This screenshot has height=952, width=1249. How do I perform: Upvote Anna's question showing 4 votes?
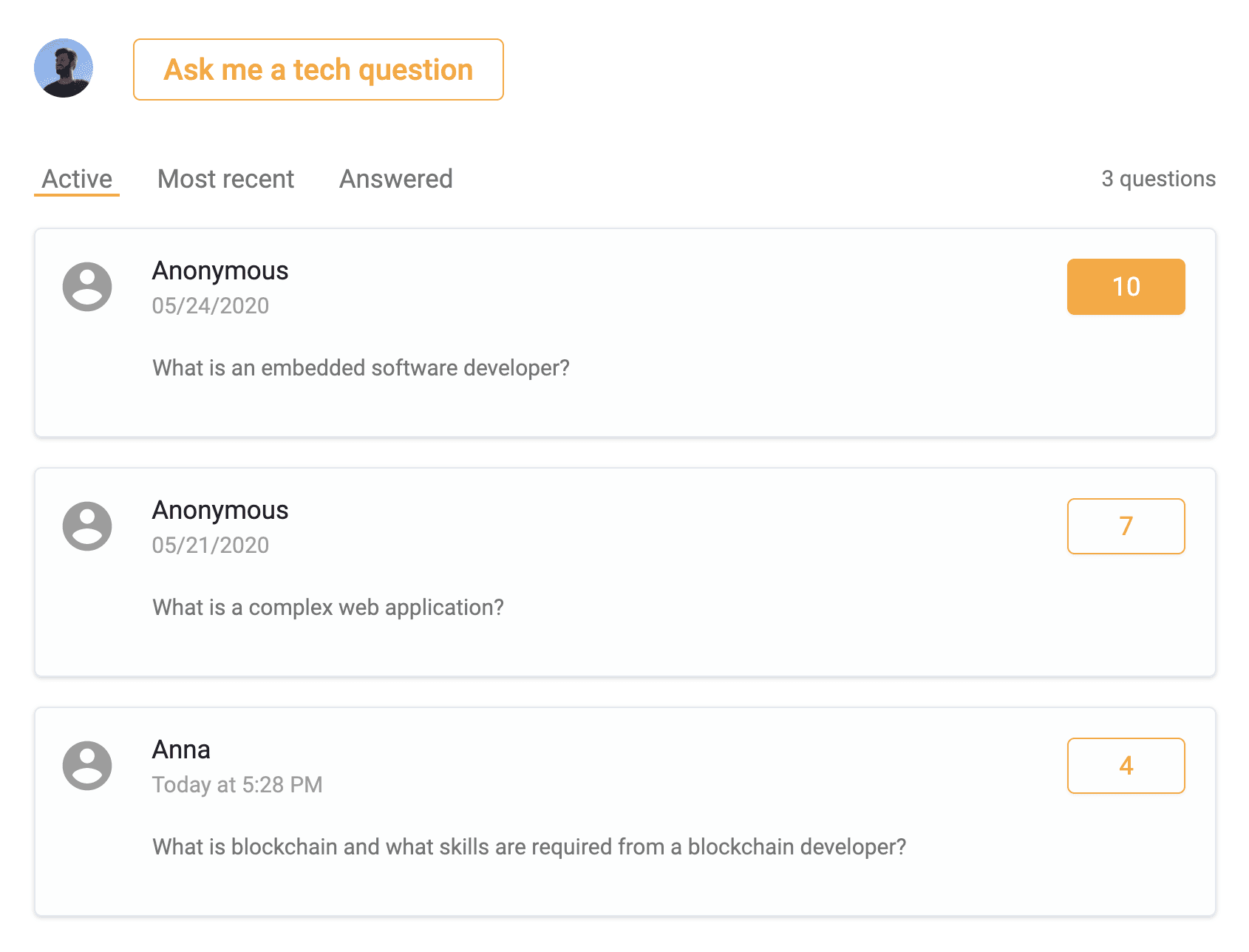click(x=1126, y=766)
